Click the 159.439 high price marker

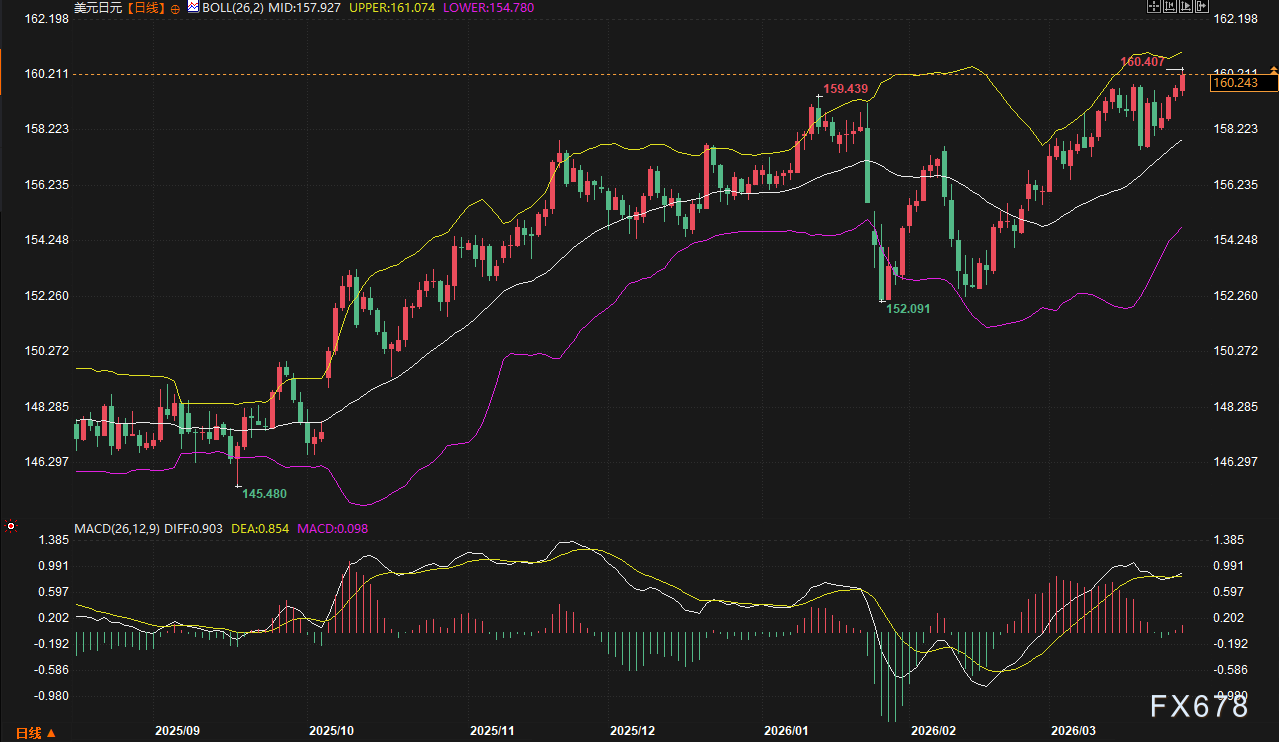tap(845, 89)
